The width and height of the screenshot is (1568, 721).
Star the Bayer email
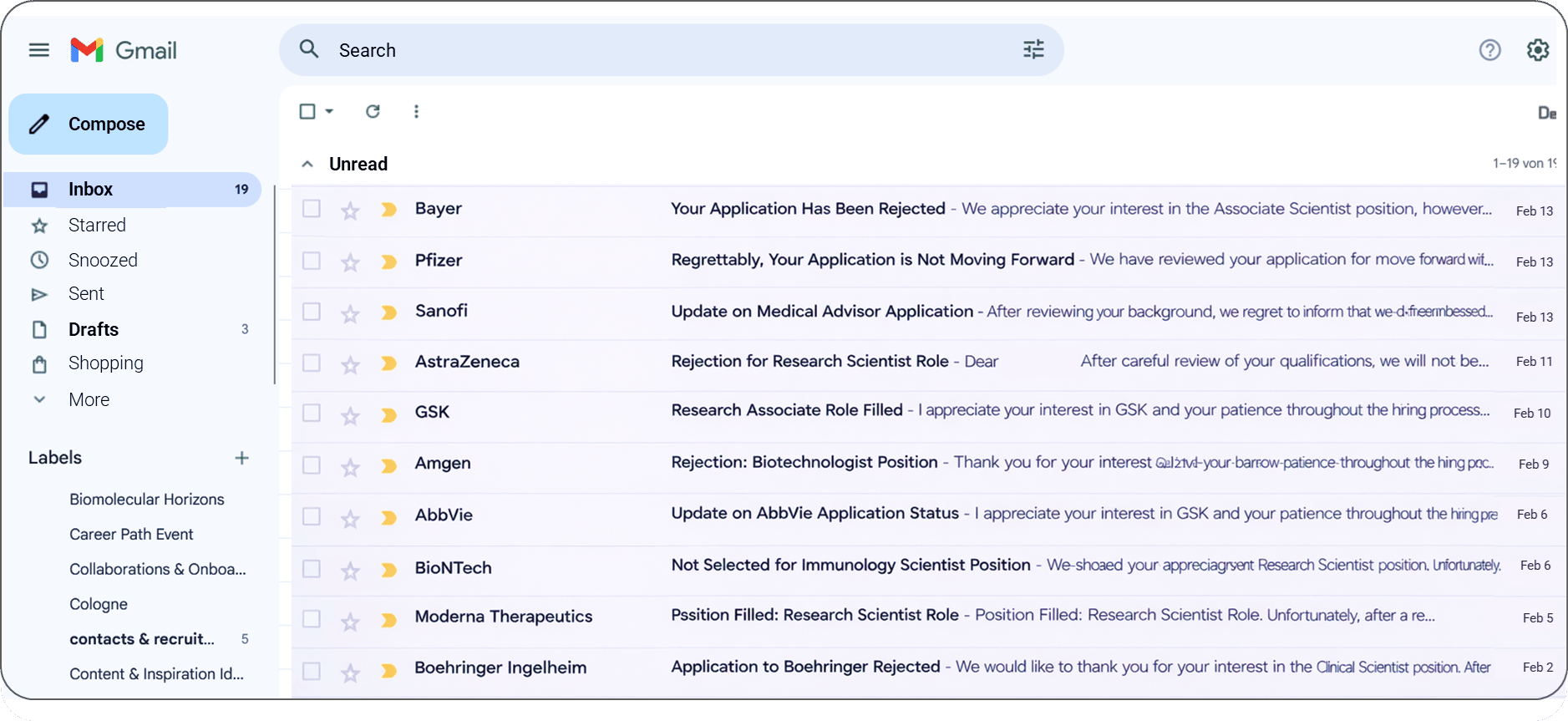click(x=350, y=211)
